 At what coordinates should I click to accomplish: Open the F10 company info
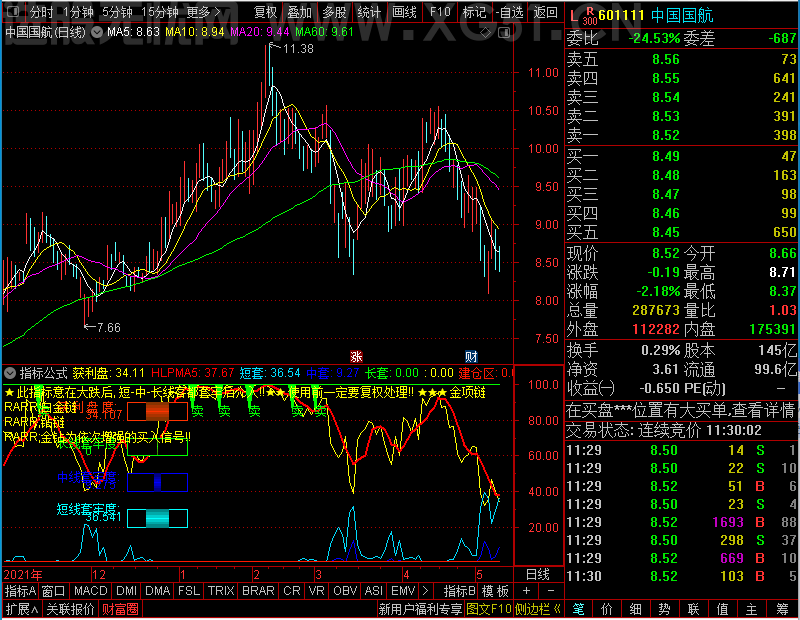pyautogui.click(x=440, y=12)
